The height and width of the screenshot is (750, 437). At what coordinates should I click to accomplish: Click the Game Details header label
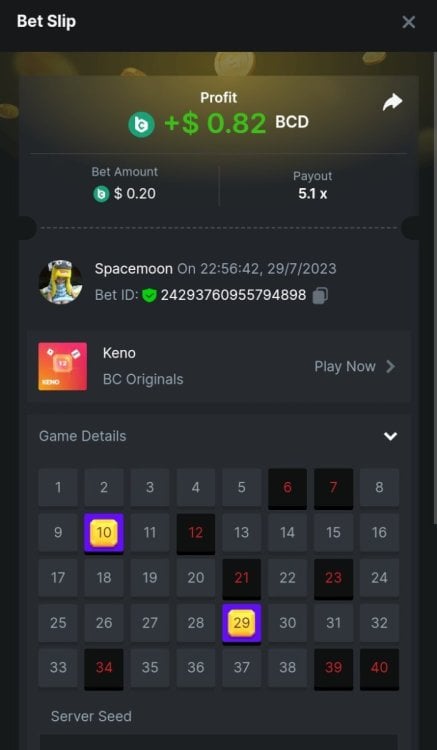83,436
